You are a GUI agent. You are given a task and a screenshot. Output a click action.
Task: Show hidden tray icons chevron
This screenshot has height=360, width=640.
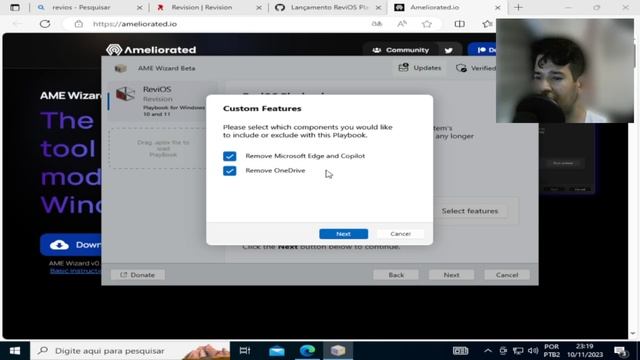[x=488, y=351]
